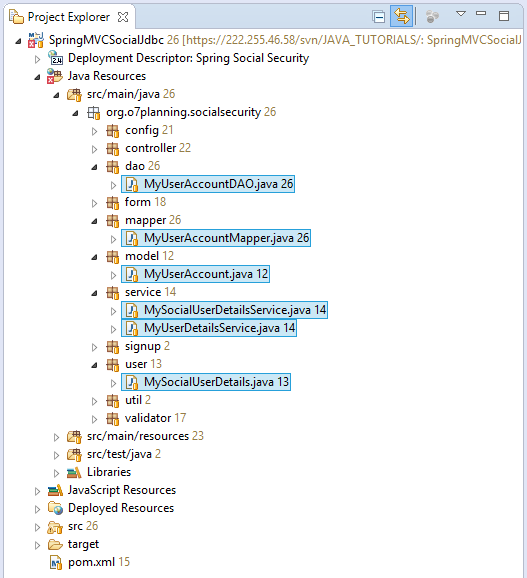Open the View Menu dropdown triangle
The width and height of the screenshot is (527, 578).
461,14
